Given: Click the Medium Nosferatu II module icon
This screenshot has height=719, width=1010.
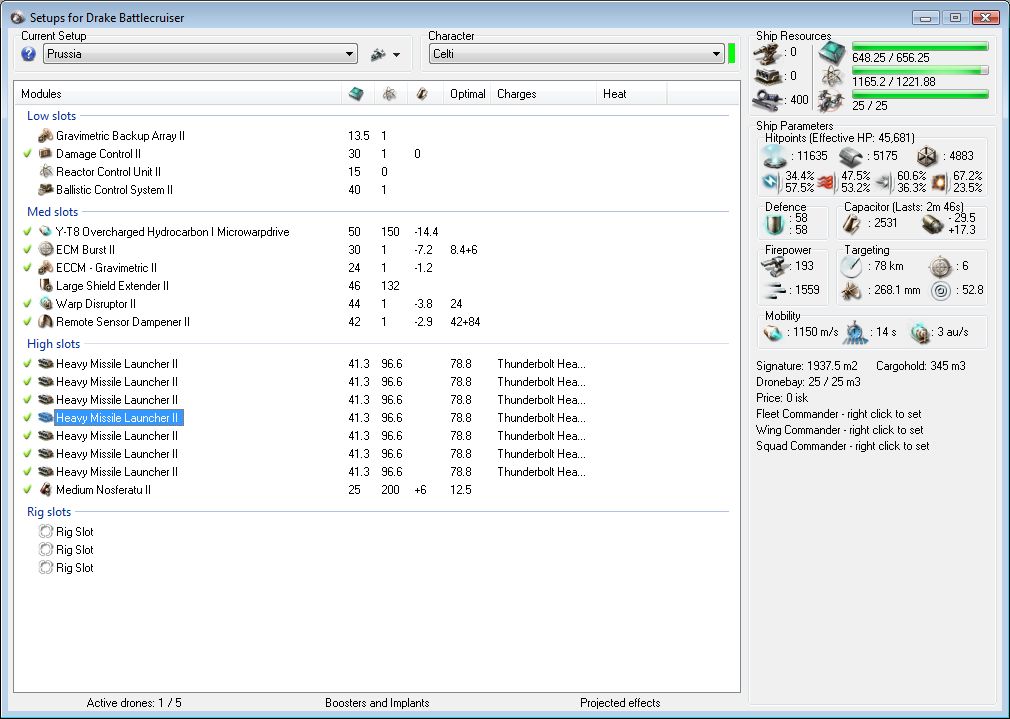Looking at the screenshot, I should 45,490.
